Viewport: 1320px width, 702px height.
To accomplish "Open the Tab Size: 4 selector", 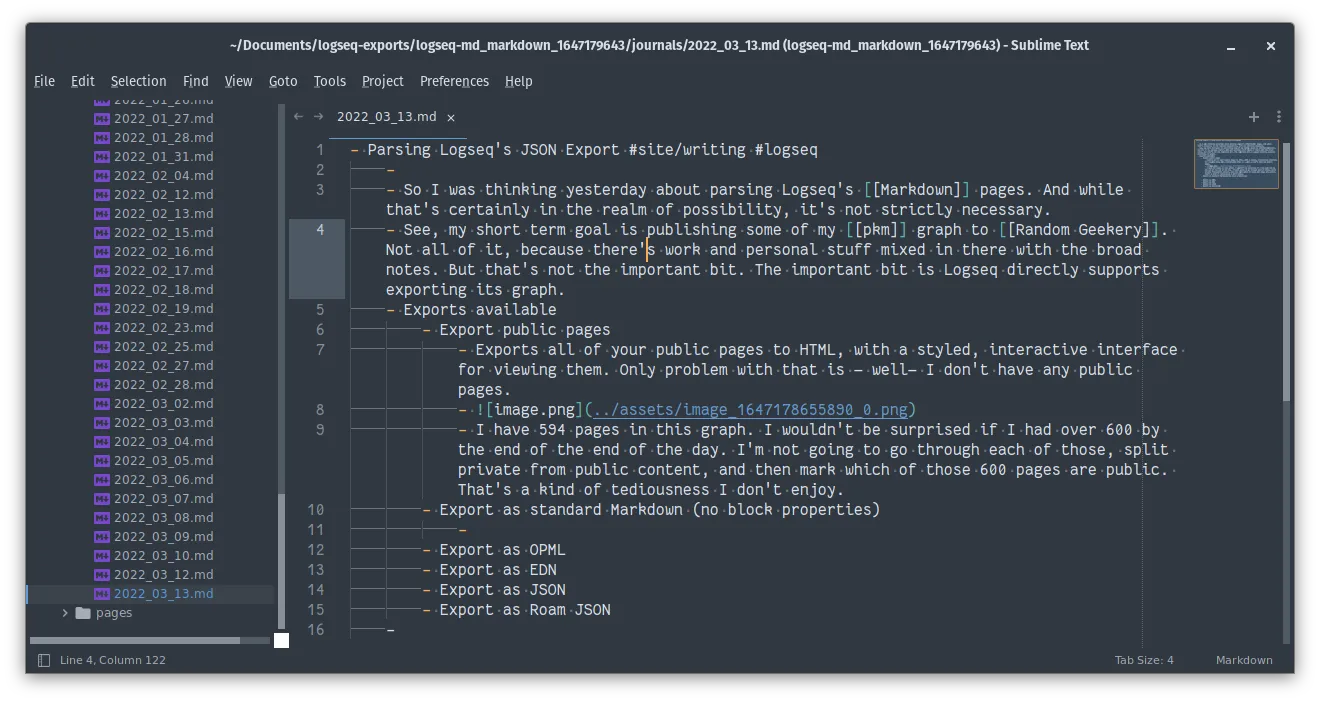I will click(x=1144, y=660).
